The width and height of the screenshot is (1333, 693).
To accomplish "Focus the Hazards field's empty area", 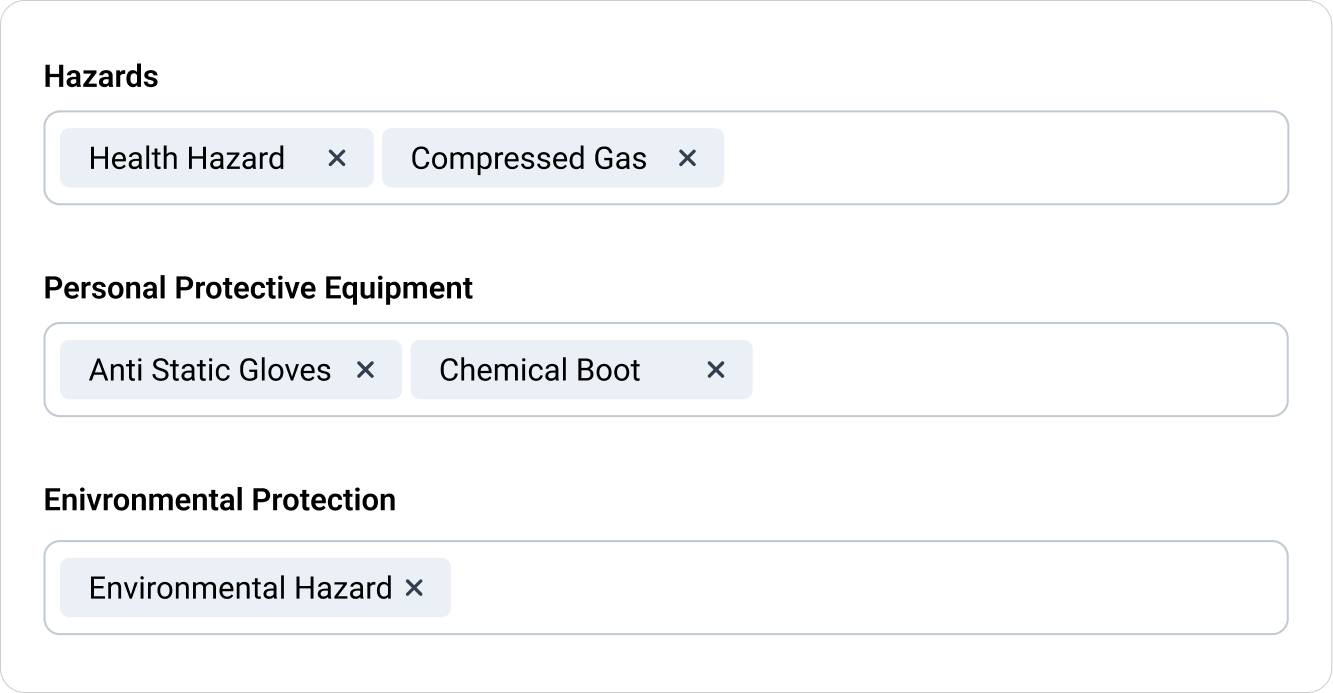I will pos(1000,158).
